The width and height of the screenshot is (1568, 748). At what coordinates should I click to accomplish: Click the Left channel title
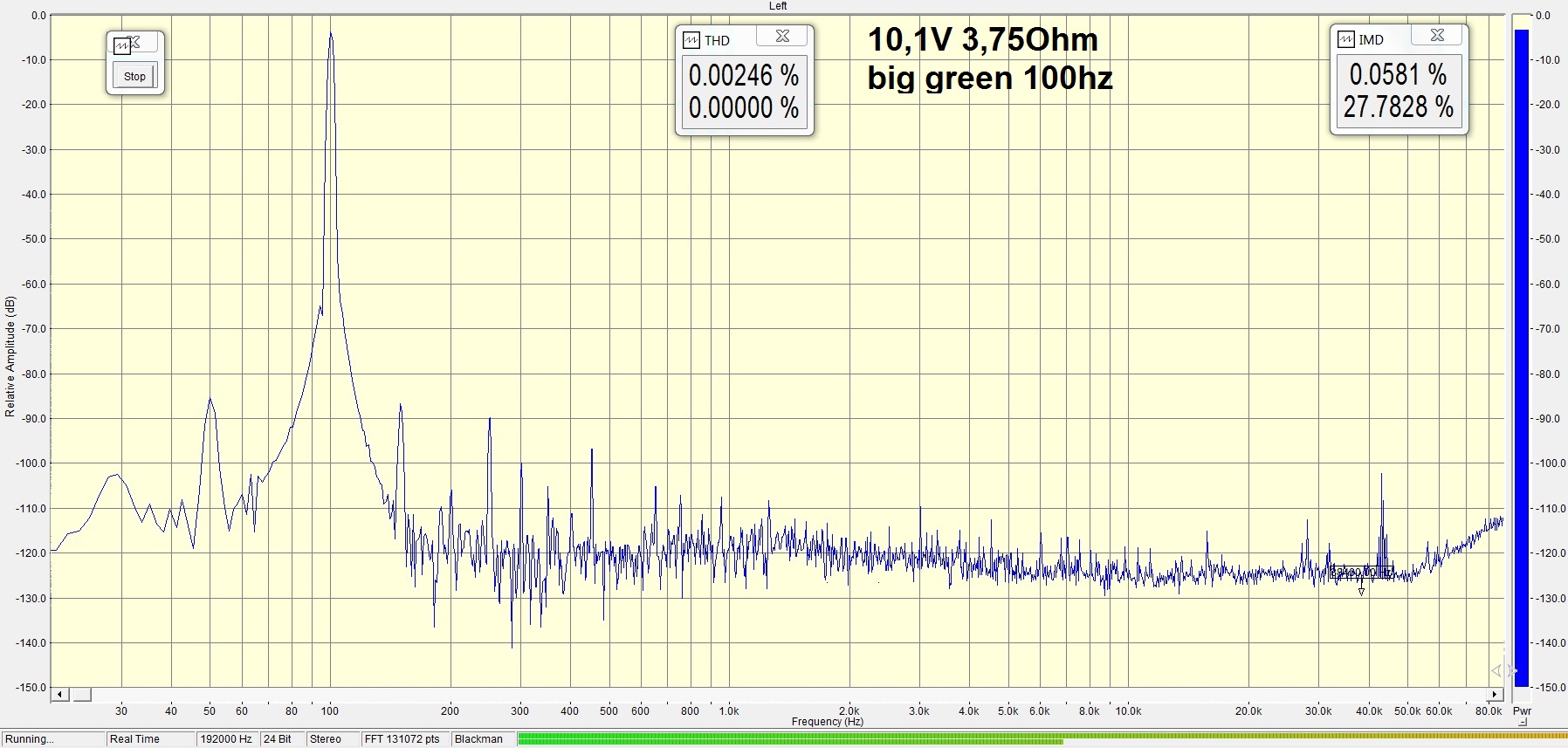(x=778, y=6)
